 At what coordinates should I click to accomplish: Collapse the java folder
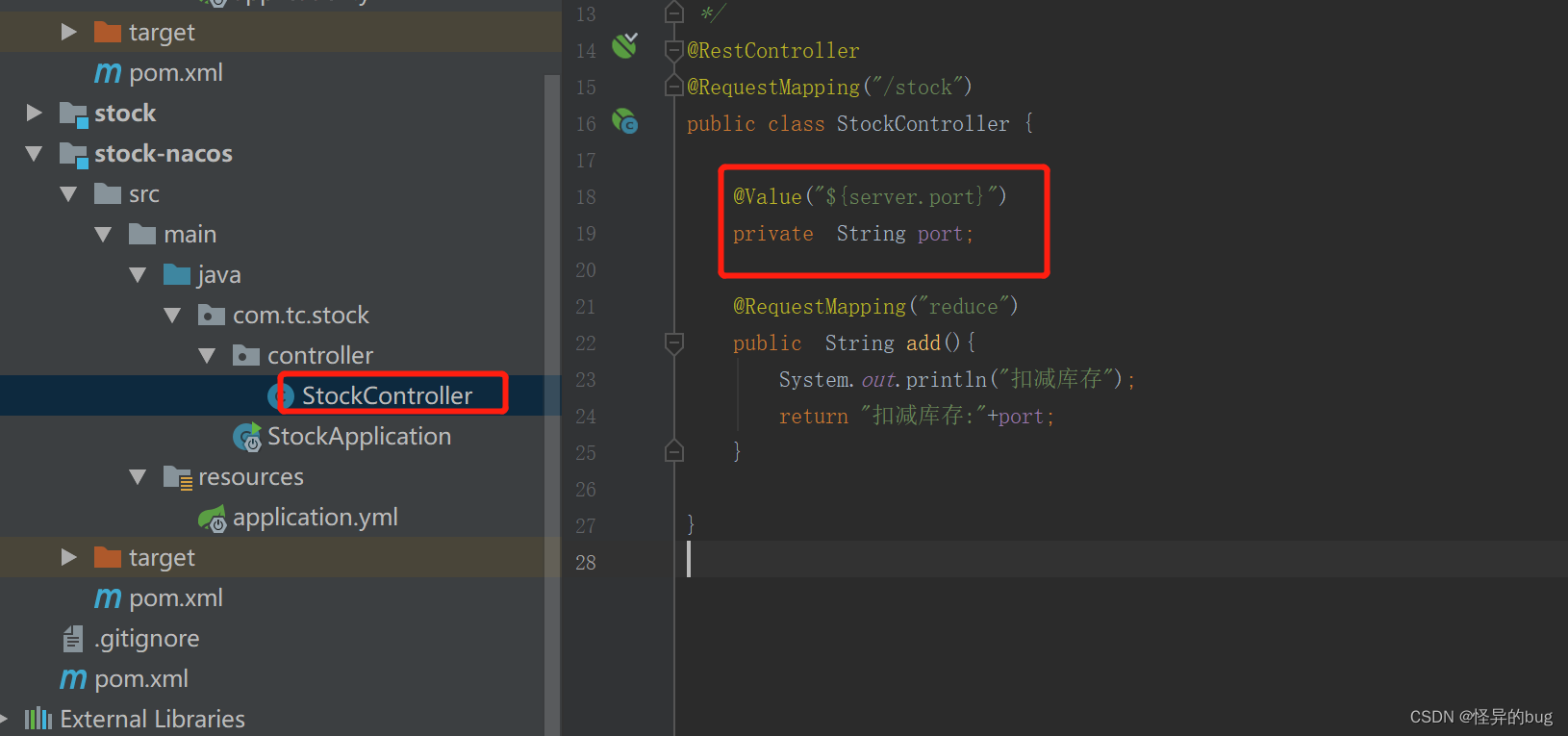tap(138, 275)
